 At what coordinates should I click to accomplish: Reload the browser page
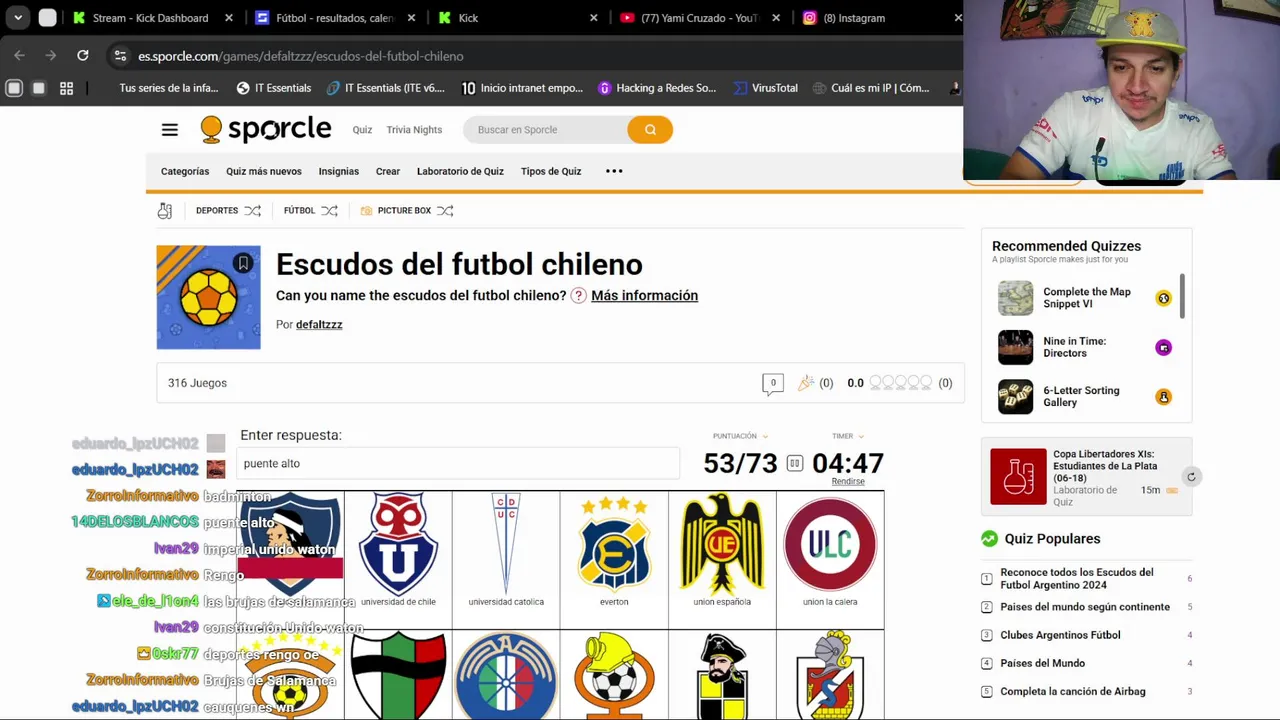(x=83, y=56)
